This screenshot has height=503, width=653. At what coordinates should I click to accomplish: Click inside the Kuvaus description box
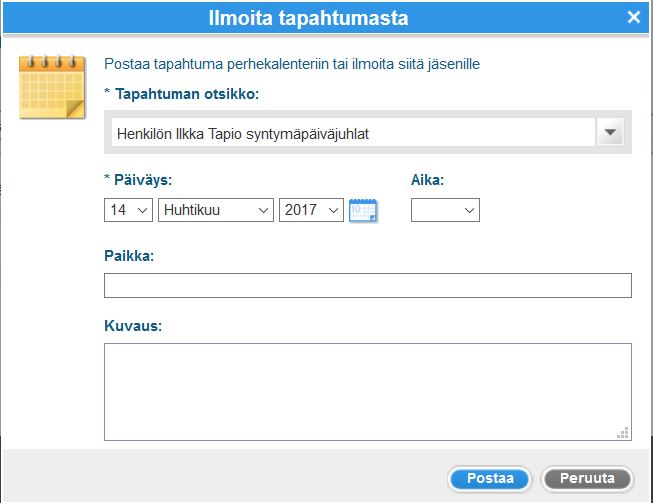(x=368, y=392)
